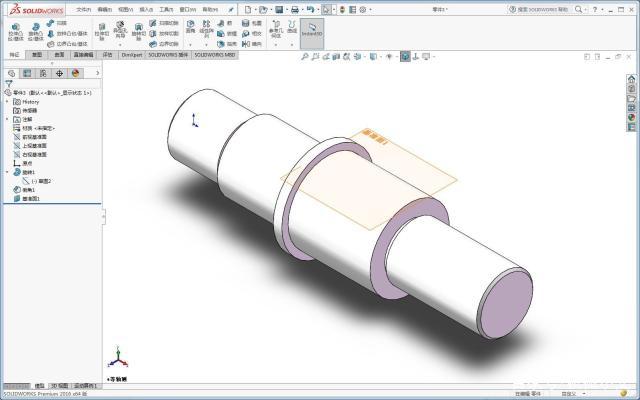640x400 pixels.
Task: Open dropdown arrow under Hole Wizard
Action: [x=120, y=44]
